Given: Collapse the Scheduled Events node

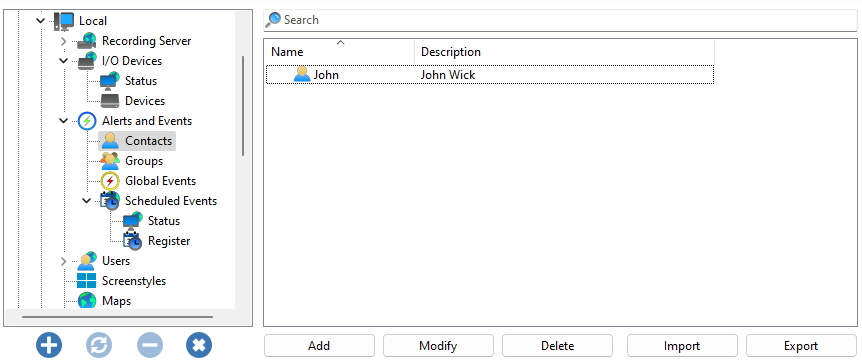Looking at the screenshot, I should [x=86, y=201].
